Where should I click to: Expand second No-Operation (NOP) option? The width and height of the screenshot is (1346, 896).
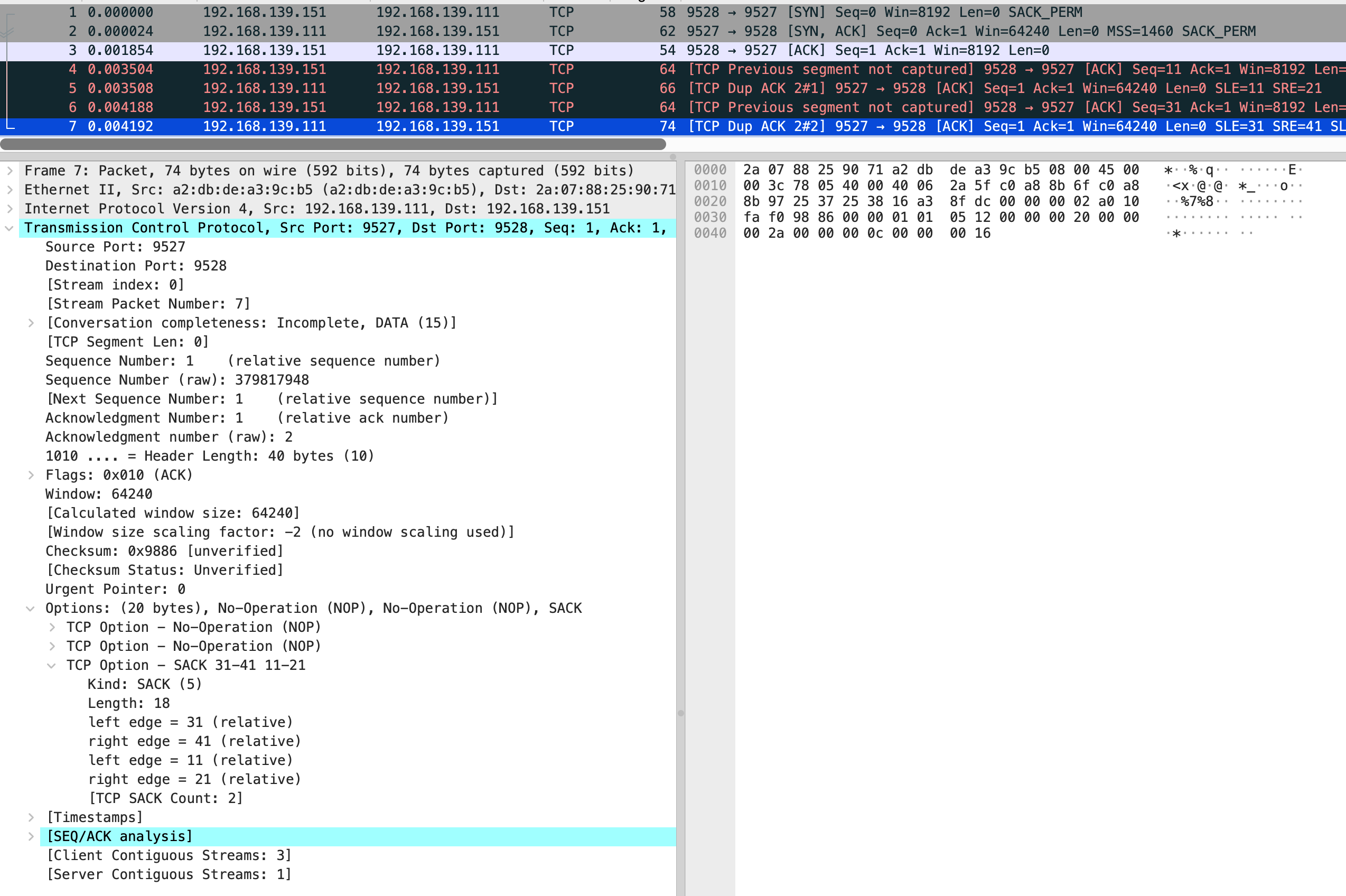[52, 646]
